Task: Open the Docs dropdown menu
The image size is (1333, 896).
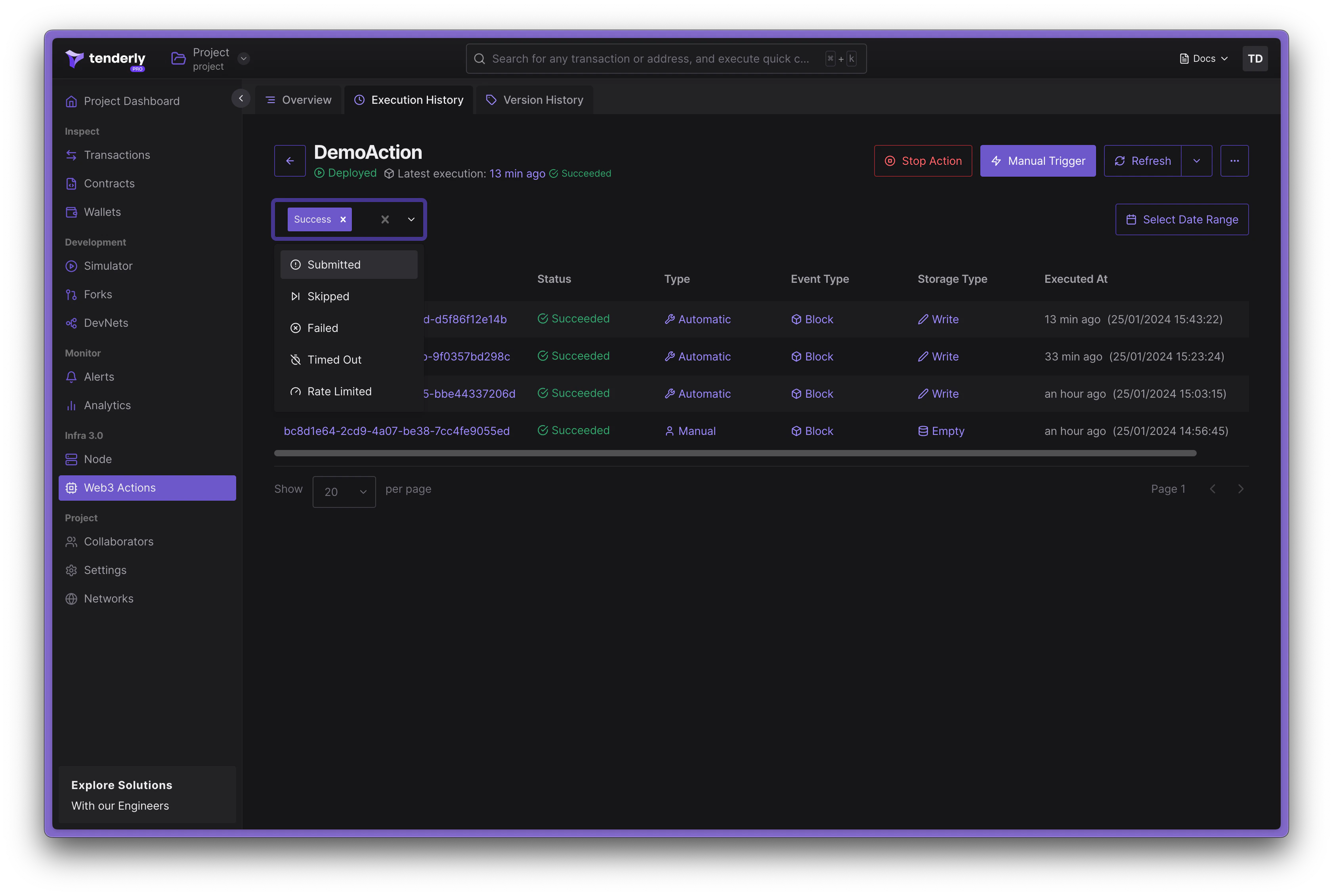Action: pyautogui.click(x=1203, y=58)
